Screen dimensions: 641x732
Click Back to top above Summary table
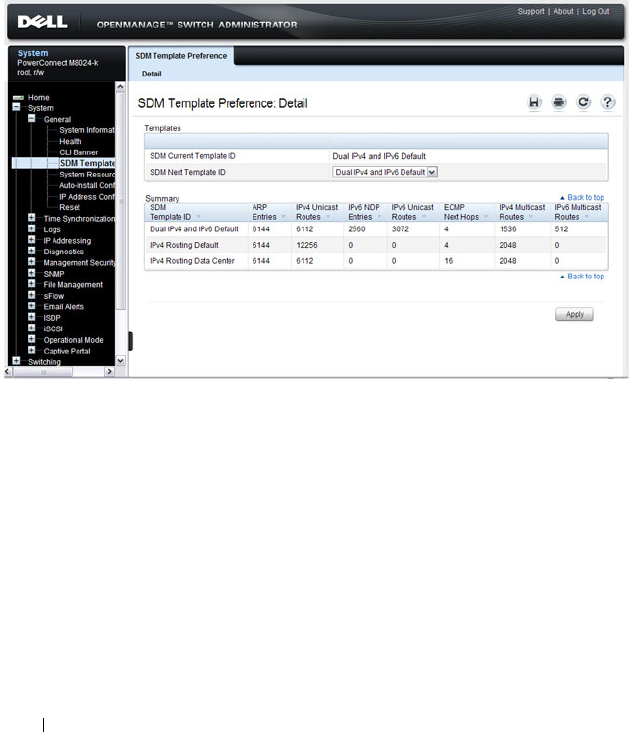tap(582, 197)
